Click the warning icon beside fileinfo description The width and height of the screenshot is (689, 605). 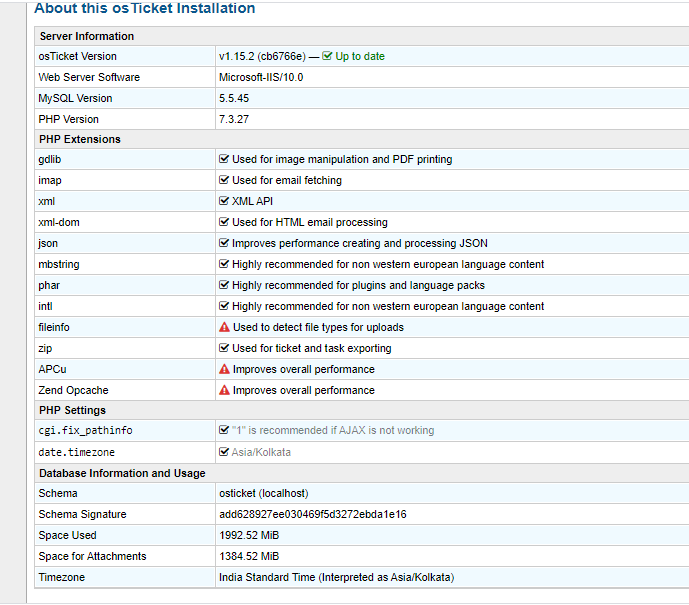coord(225,327)
